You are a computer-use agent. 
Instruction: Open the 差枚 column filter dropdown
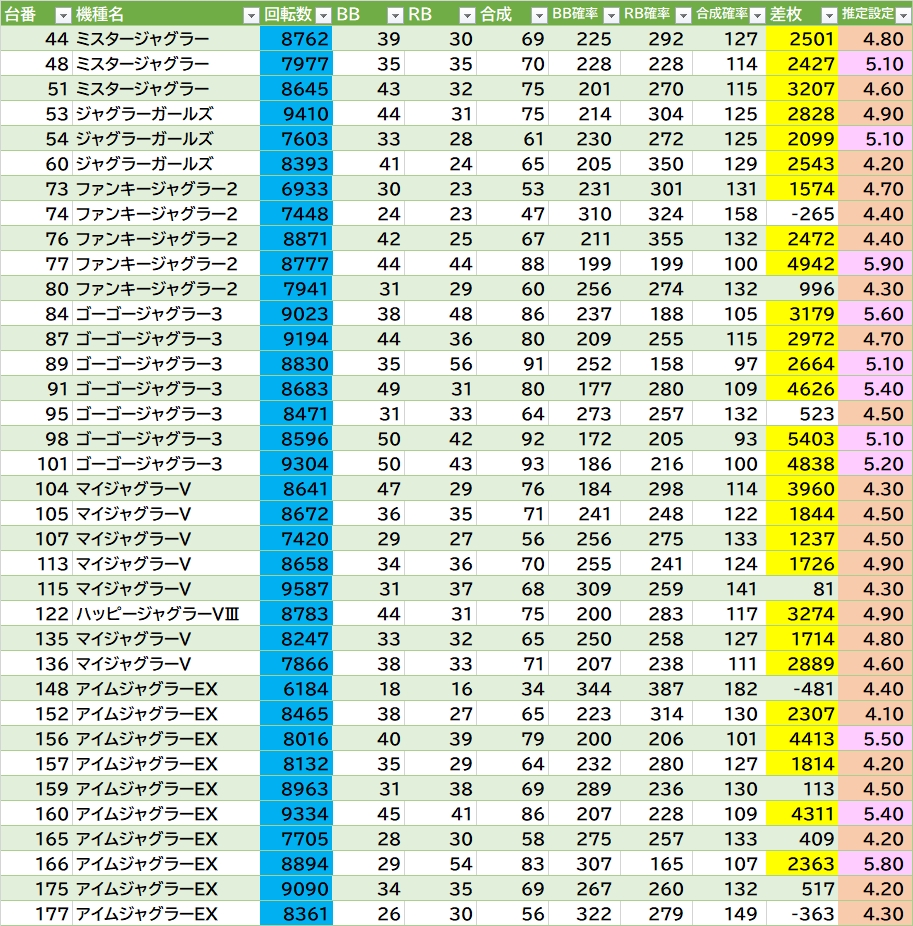click(829, 15)
